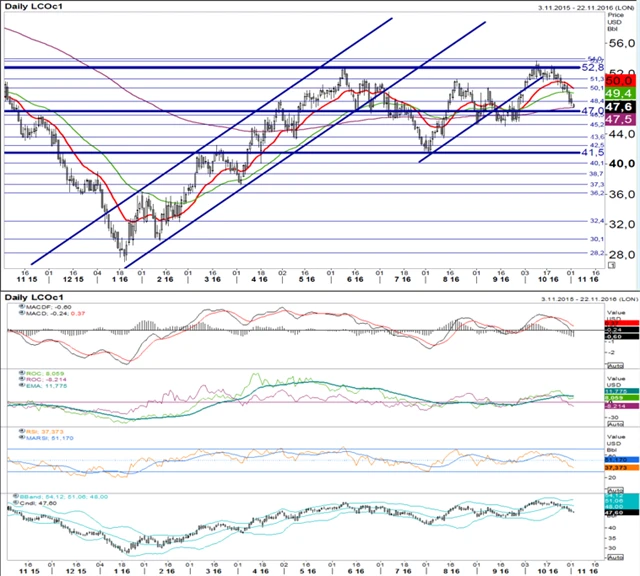This screenshot has width=640, height=576.
Task: Click the Cndl series eye icon
Action: 16,503
